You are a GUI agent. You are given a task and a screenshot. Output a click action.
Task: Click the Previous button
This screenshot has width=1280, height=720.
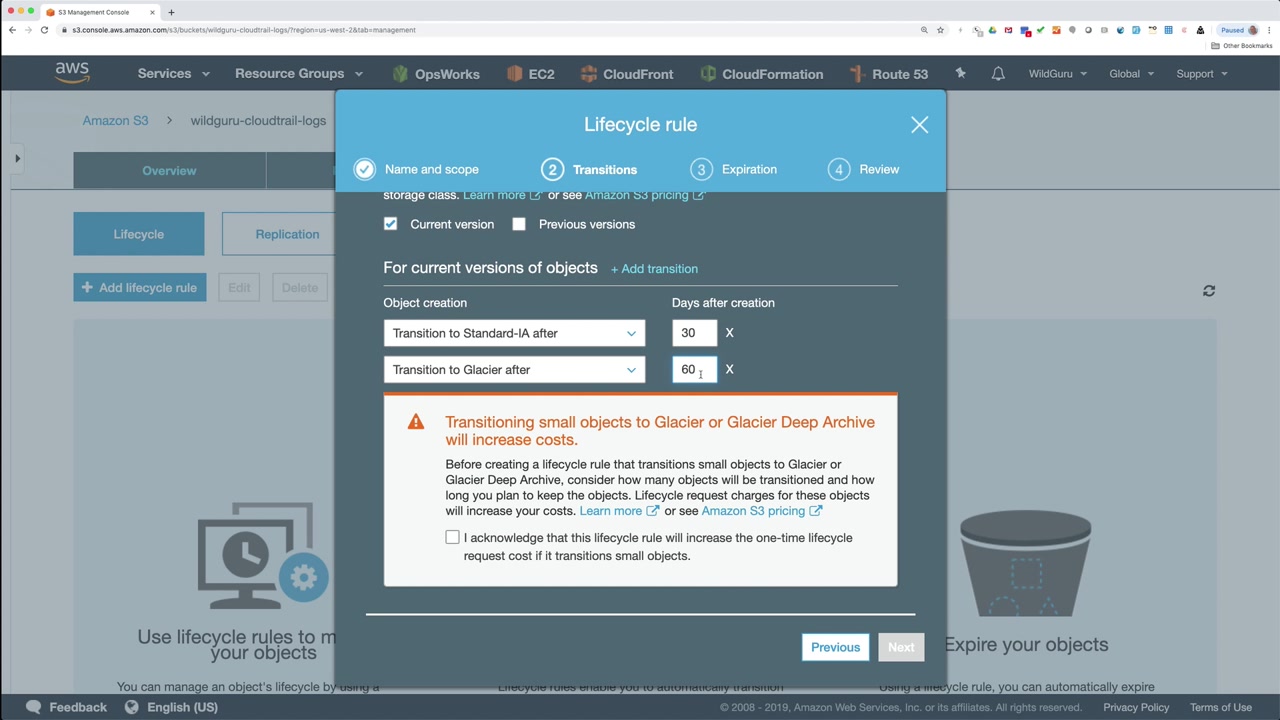836,647
